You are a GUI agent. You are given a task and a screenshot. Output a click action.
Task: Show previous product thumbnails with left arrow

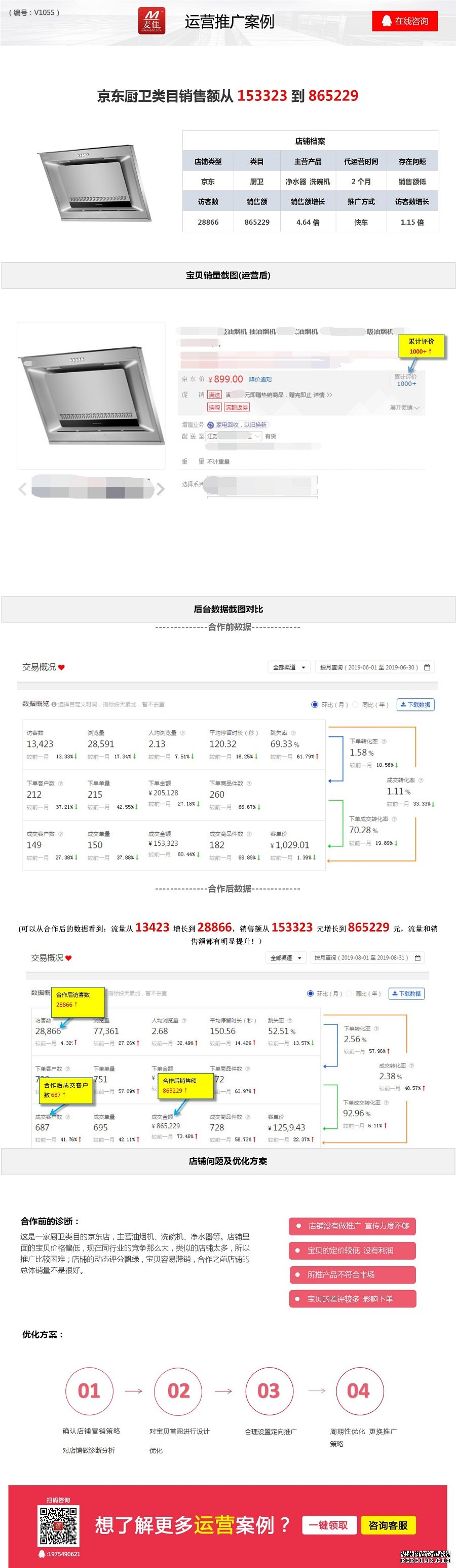(23, 489)
